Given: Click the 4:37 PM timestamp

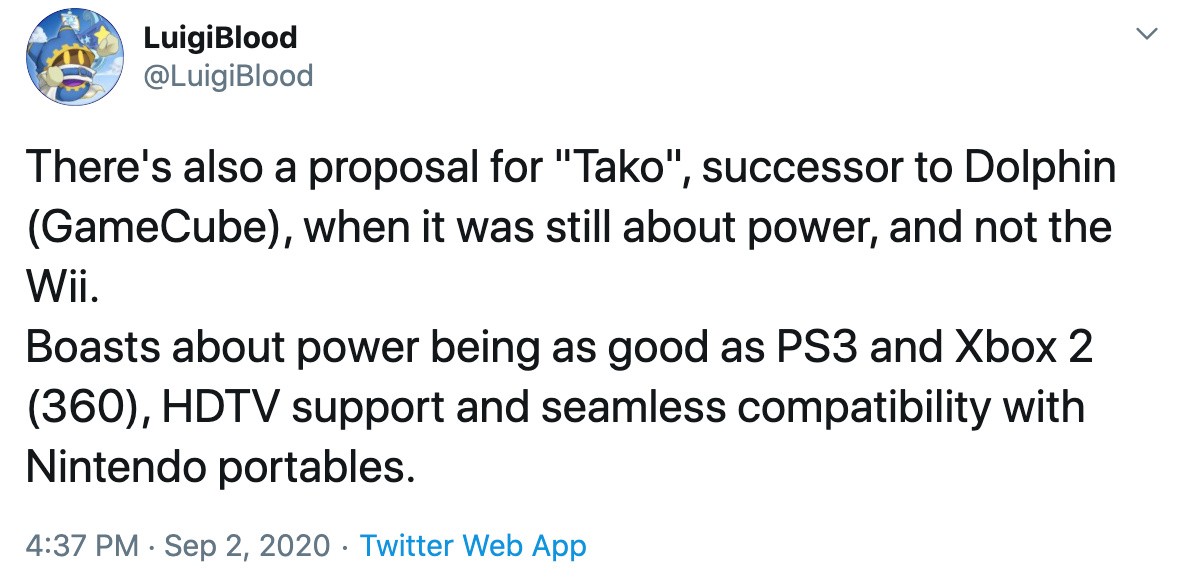Looking at the screenshot, I should pos(82,546).
